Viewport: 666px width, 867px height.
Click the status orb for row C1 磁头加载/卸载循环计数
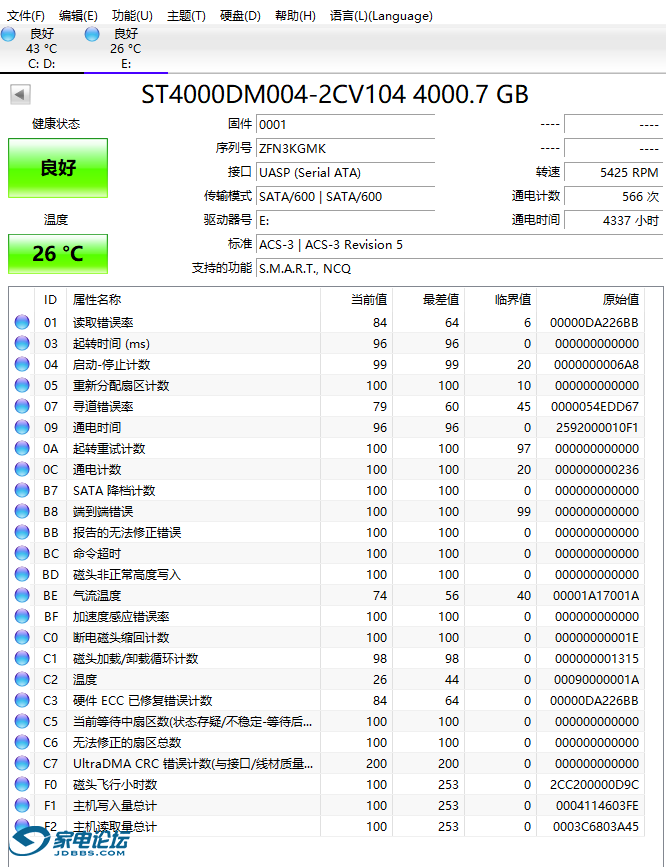(x=22, y=659)
